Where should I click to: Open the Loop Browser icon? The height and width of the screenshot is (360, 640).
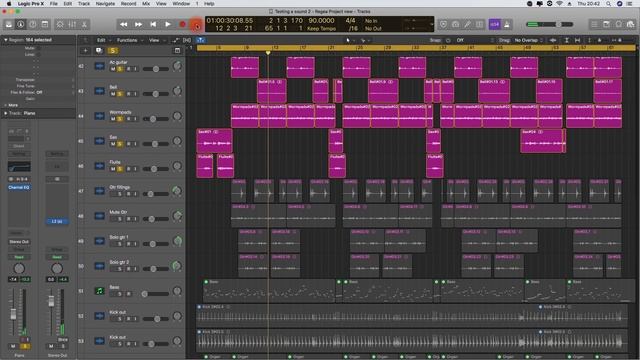click(618, 24)
